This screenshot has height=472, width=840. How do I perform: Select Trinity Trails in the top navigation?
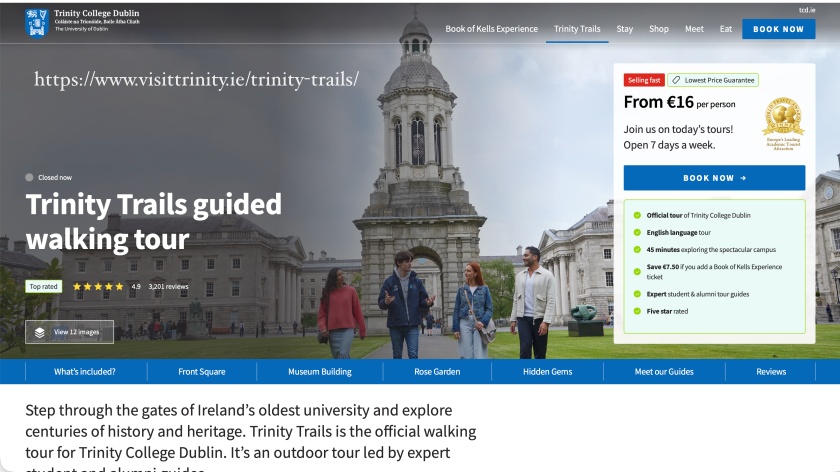[577, 29]
